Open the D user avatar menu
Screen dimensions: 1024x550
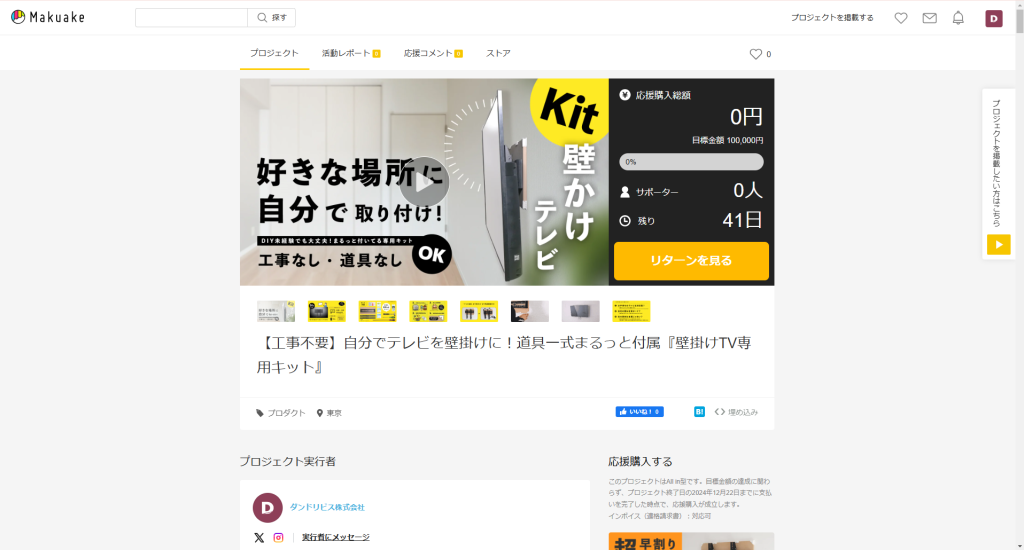pyautogui.click(x=993, y=18)
